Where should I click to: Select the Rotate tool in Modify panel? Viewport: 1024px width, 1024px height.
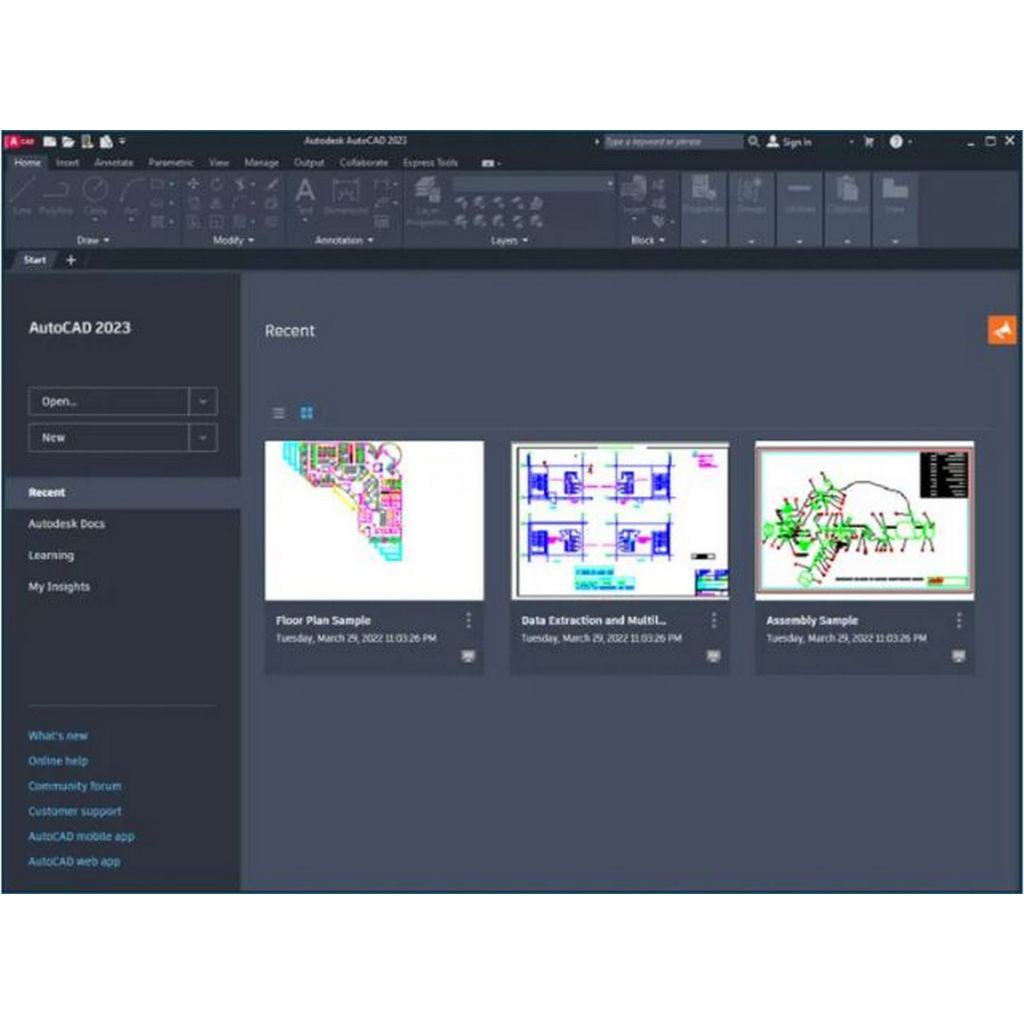click(216, 184)
